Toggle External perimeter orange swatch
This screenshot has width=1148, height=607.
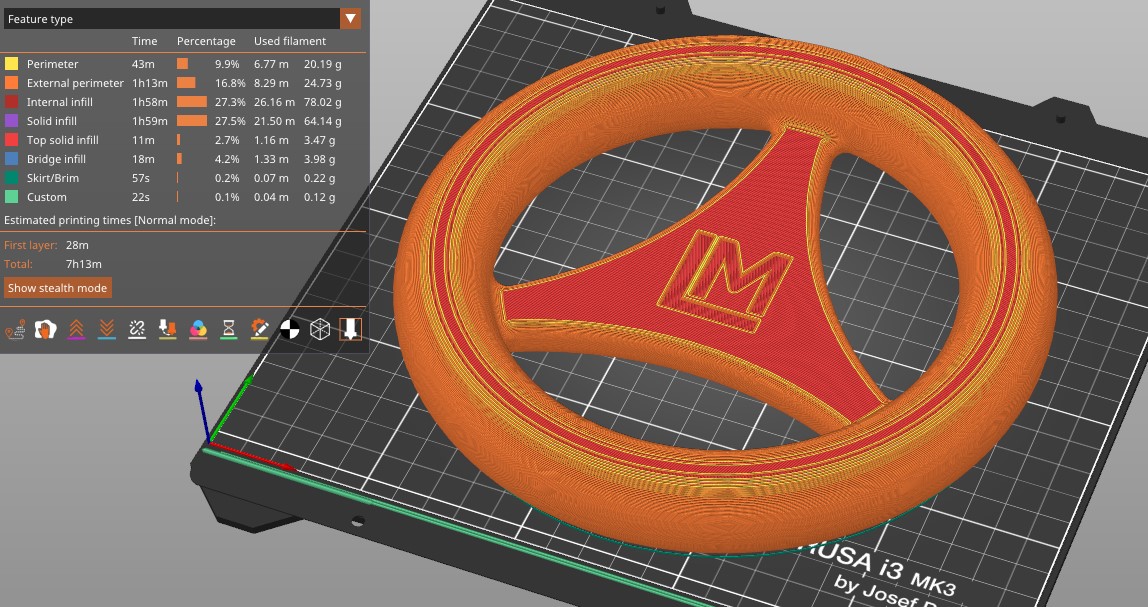click(12, 83)
